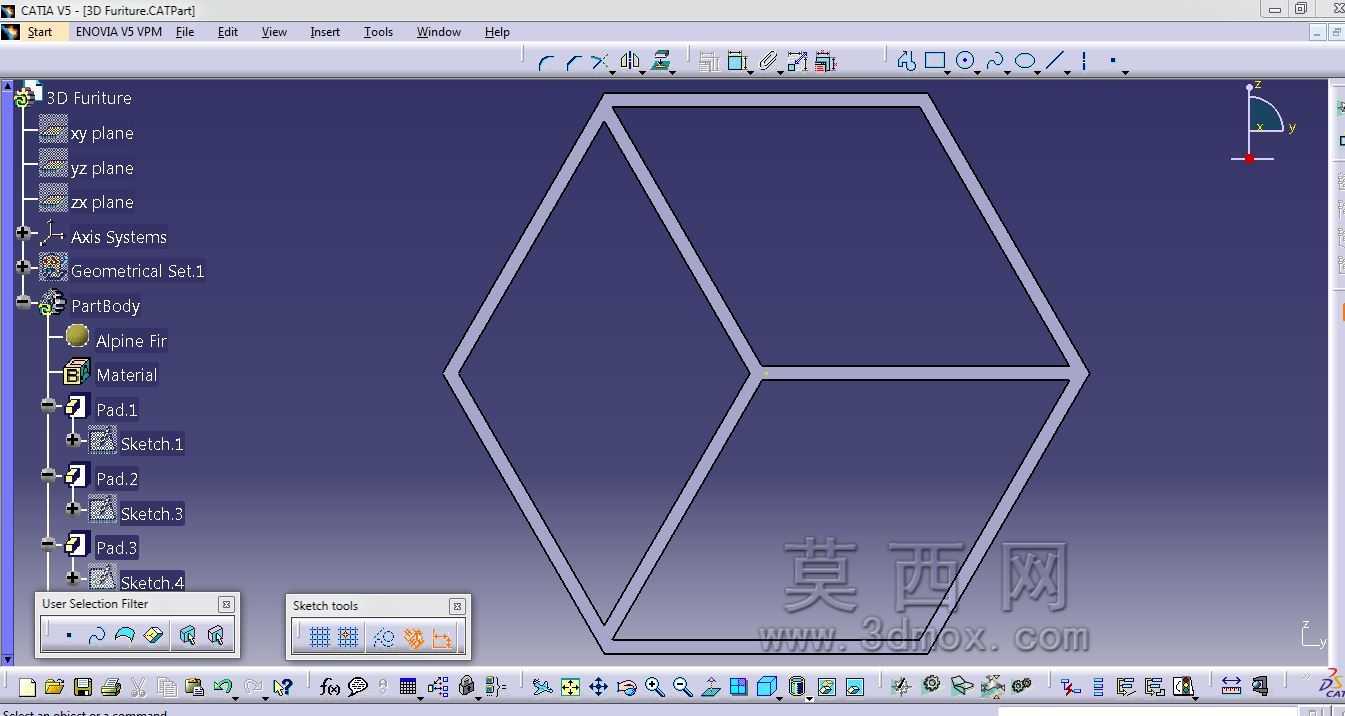
Task: Click the Open file folder icon
Action: (54, 687)
